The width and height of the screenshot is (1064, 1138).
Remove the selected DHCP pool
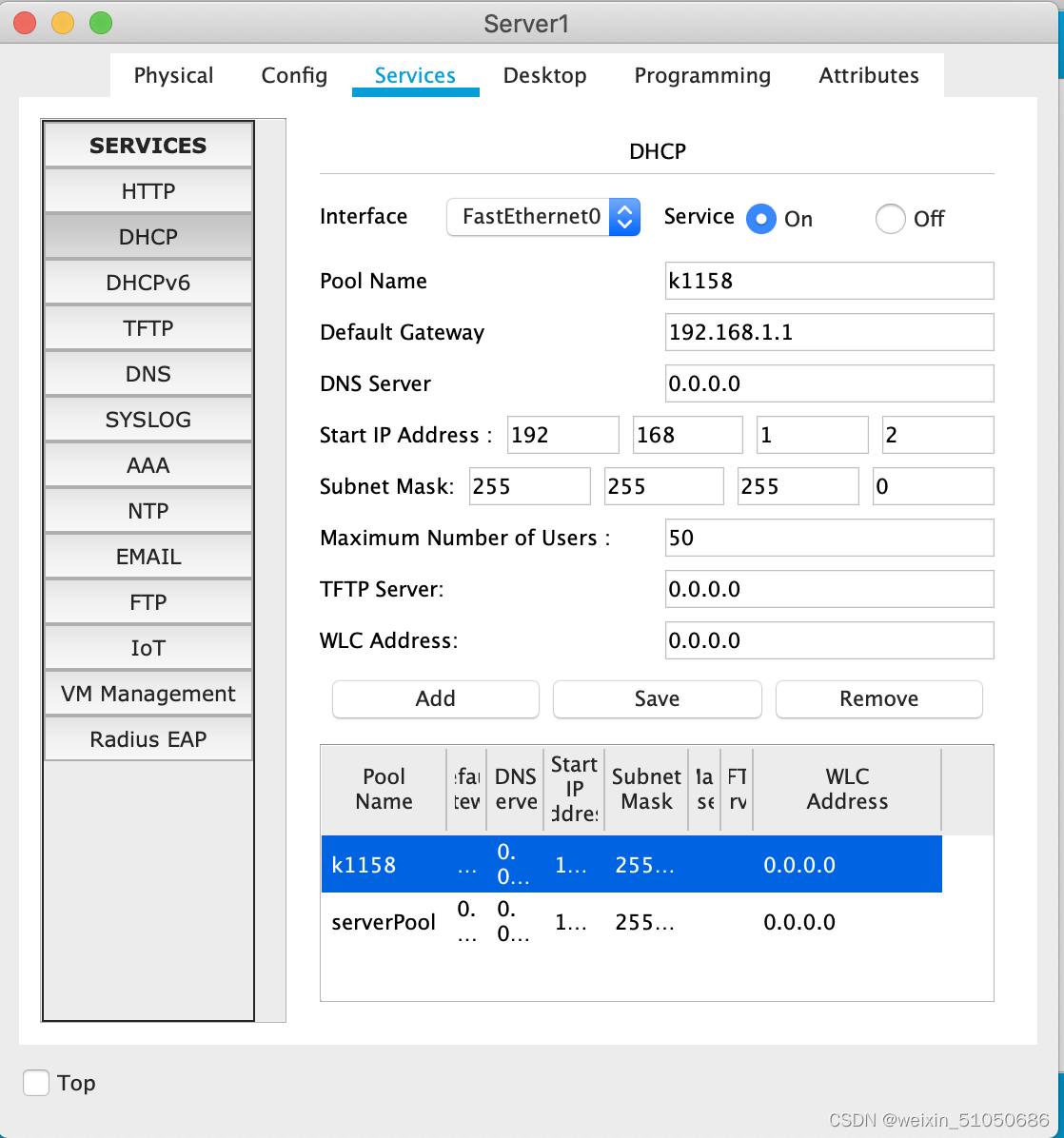coord(877,698)
